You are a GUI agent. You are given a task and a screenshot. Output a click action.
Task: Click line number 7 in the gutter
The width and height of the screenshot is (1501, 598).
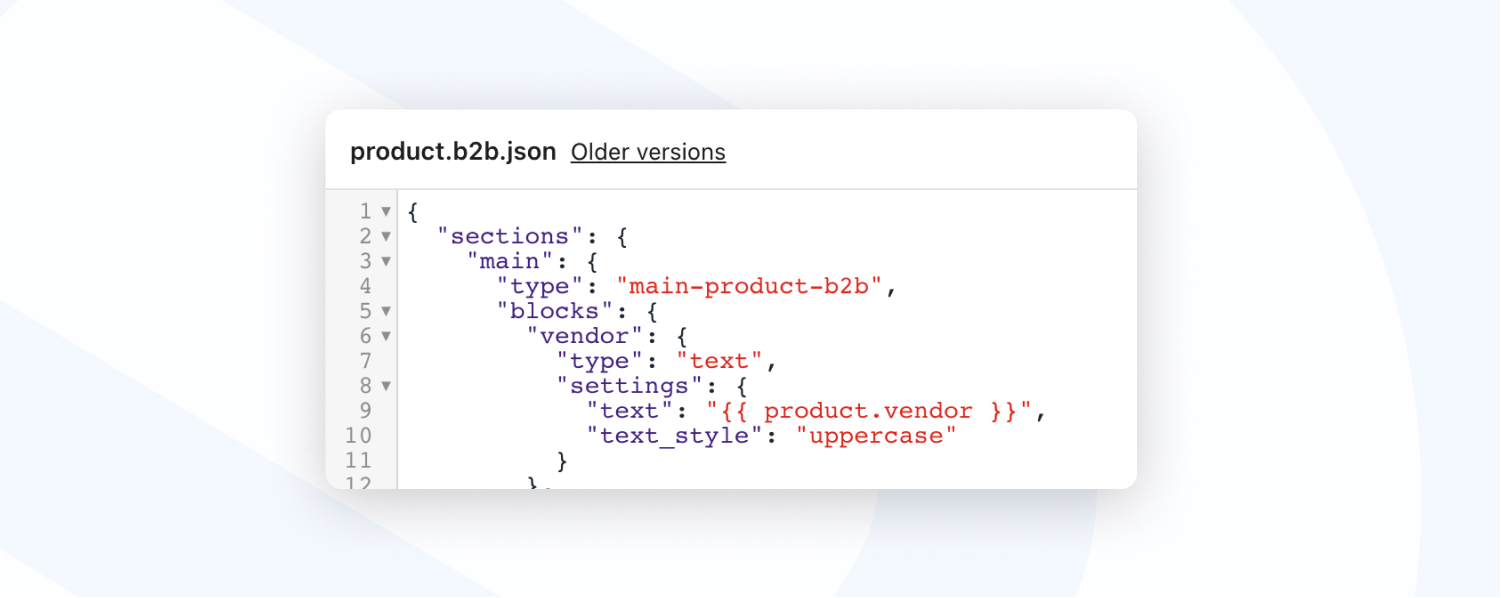tap(365, 361)
